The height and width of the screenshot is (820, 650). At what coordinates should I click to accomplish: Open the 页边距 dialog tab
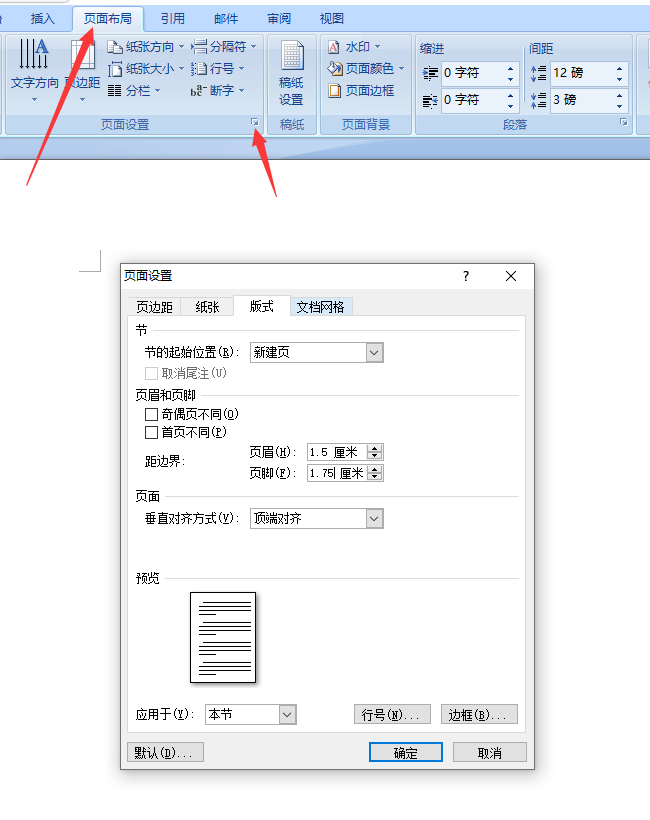pos(154,307)
